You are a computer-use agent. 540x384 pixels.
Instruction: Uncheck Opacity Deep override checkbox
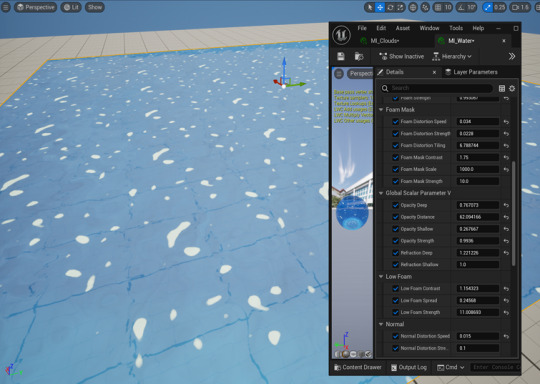click(395, 205)
